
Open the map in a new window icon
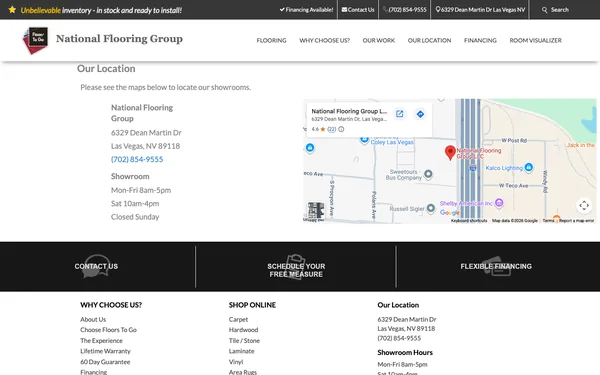click(399, 114)
